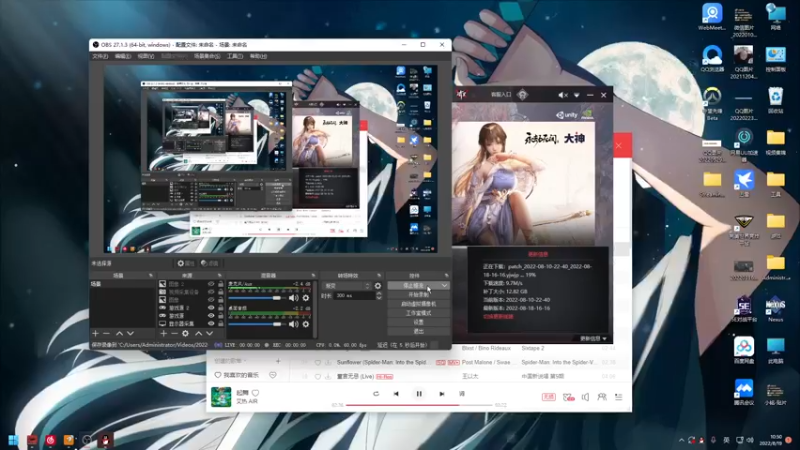Toggle repeat mode in the music player
The height and width of the screenshot is (450, 800).
(x=376, y=394)
